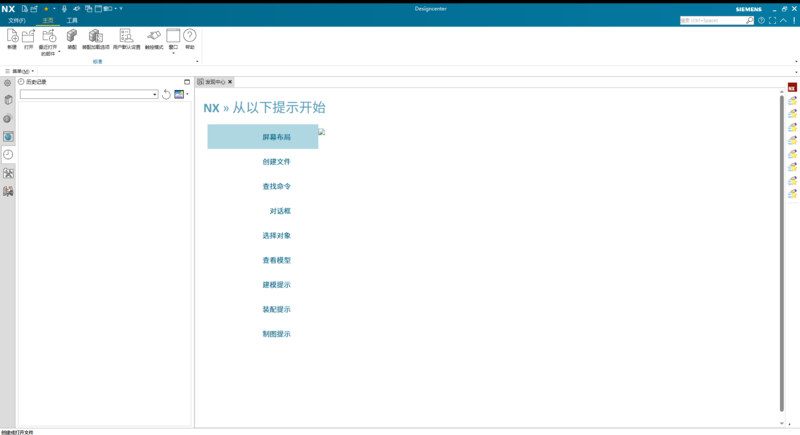Click the New file icon in quick access toolbar
800x435 pixels.
(24, 9)
